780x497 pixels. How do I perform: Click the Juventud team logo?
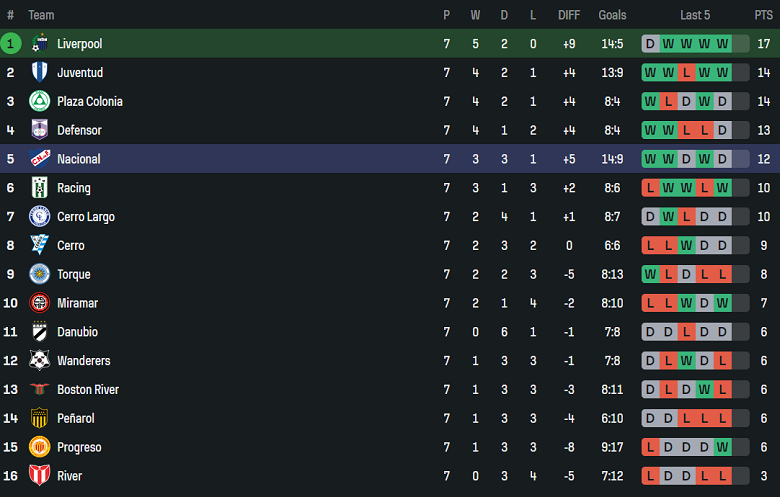coord(40,73)
